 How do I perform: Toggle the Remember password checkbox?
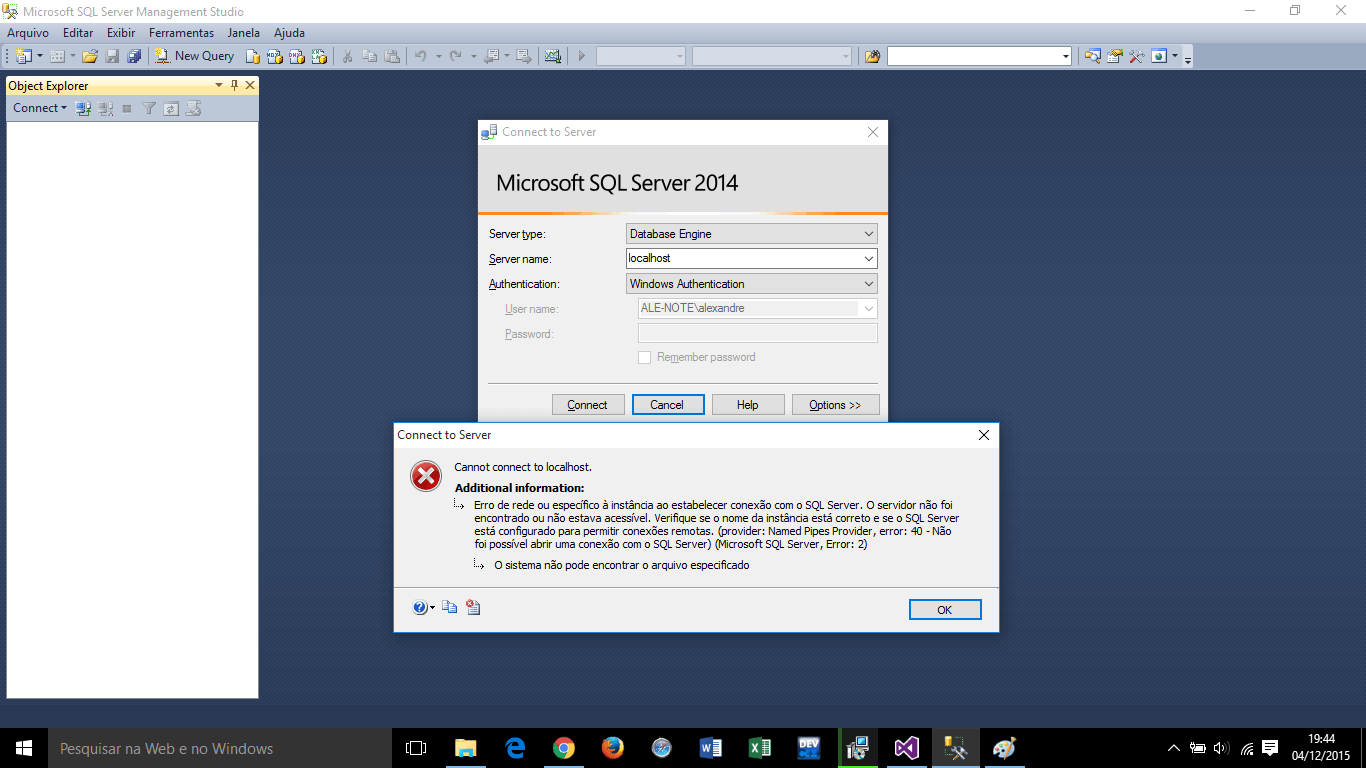point(645,357)
